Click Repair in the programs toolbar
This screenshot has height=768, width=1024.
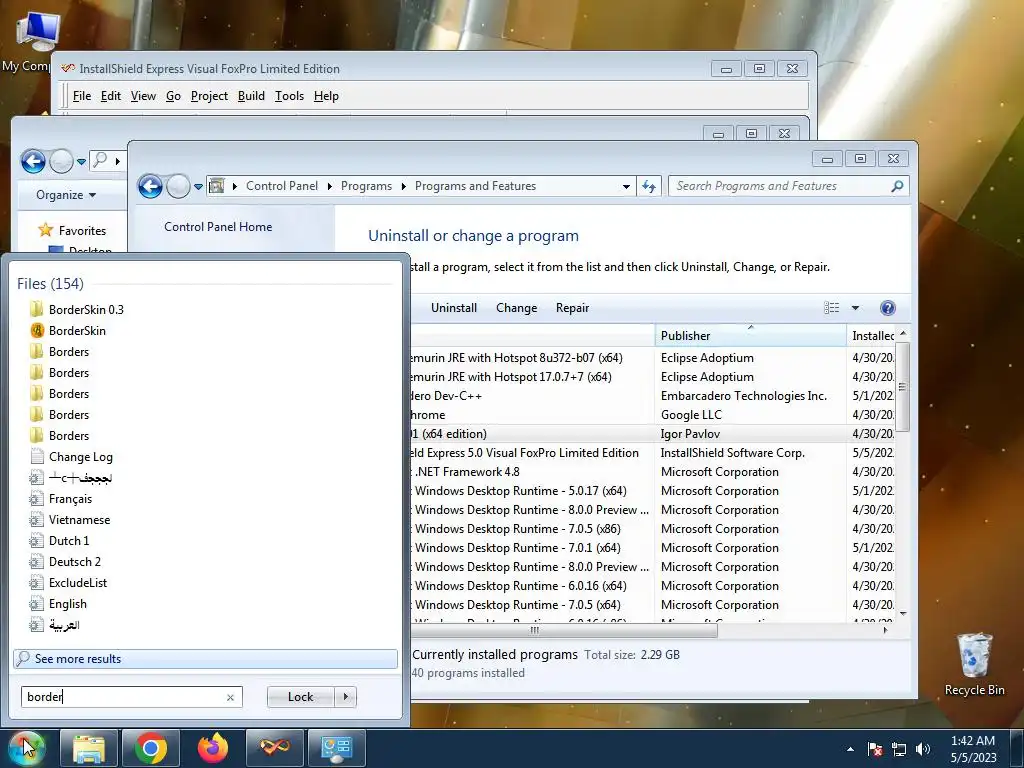point(572,308)
